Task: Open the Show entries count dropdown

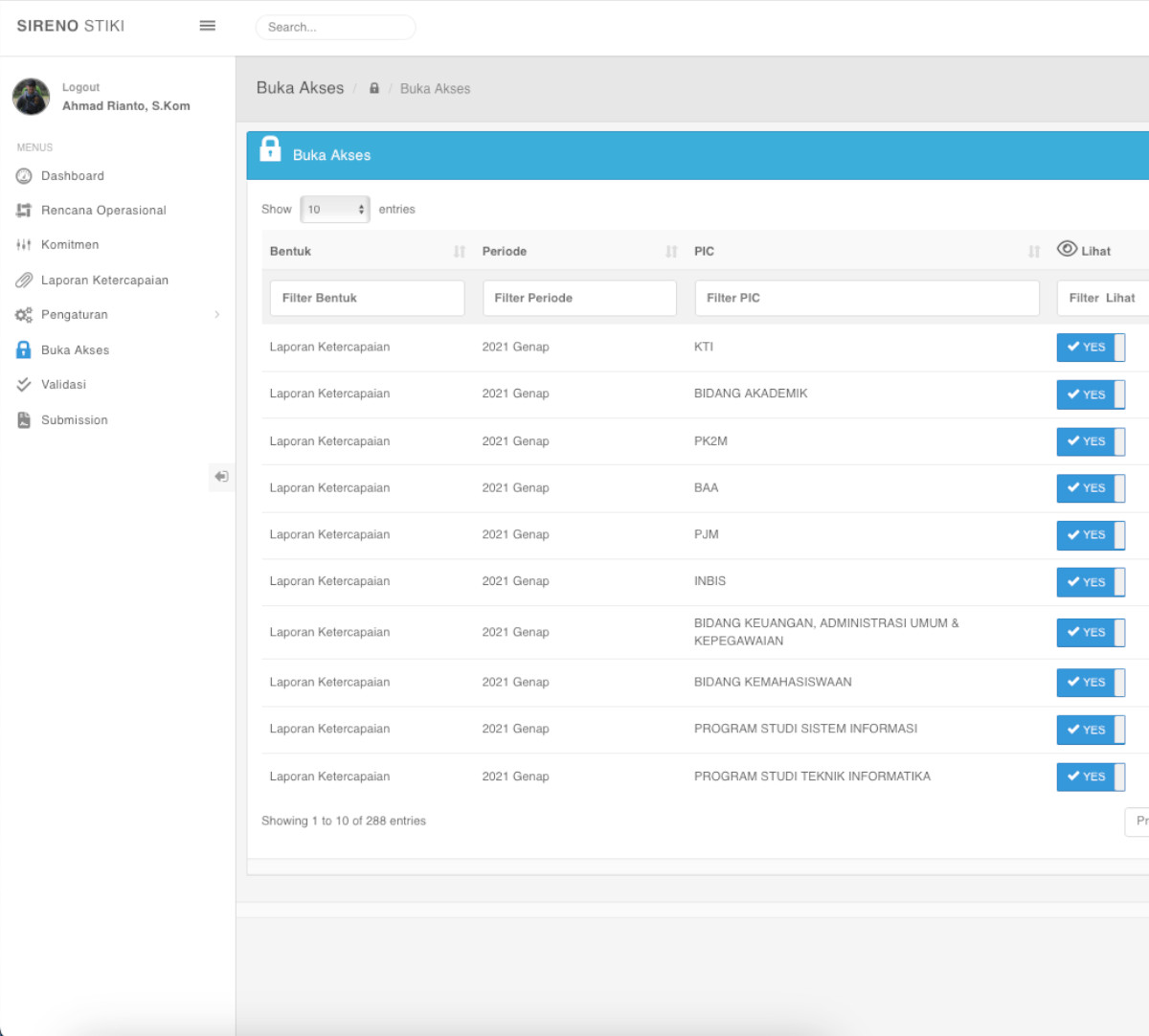Action: (335, 210)
